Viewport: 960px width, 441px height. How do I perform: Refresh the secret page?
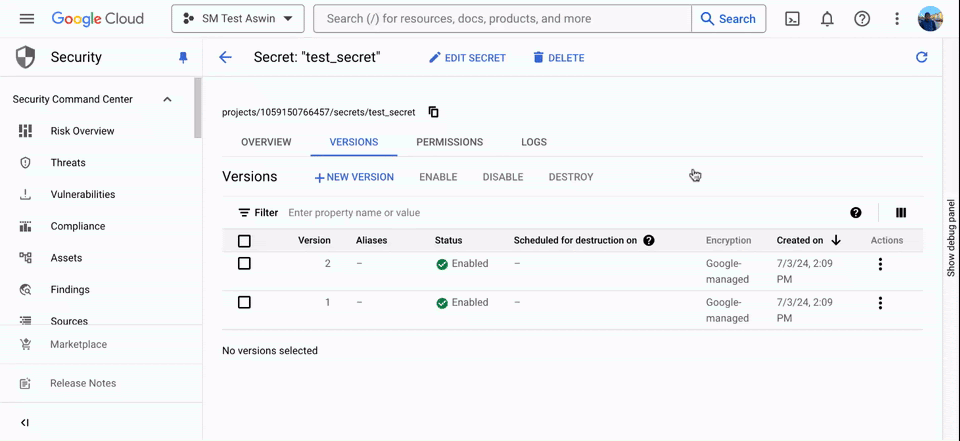tap(921, 58)
